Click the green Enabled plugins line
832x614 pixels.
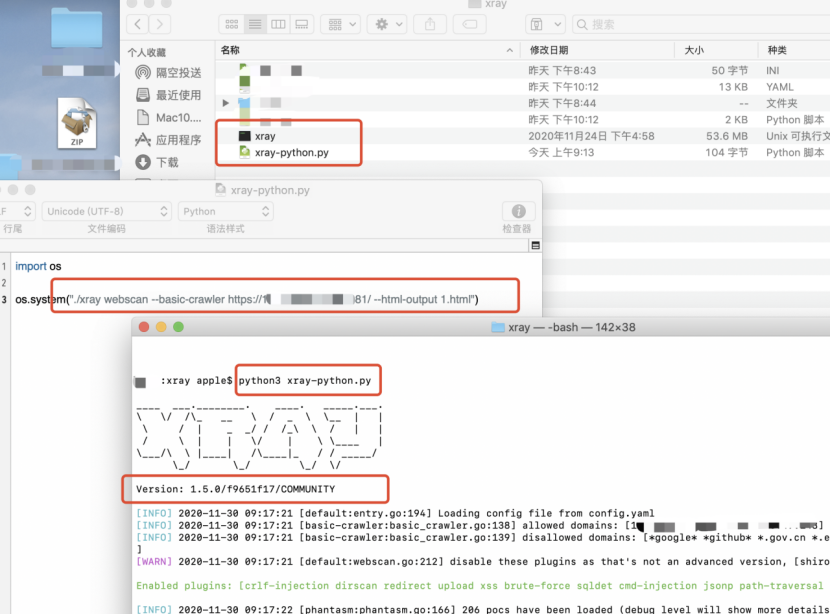(480, 586)
